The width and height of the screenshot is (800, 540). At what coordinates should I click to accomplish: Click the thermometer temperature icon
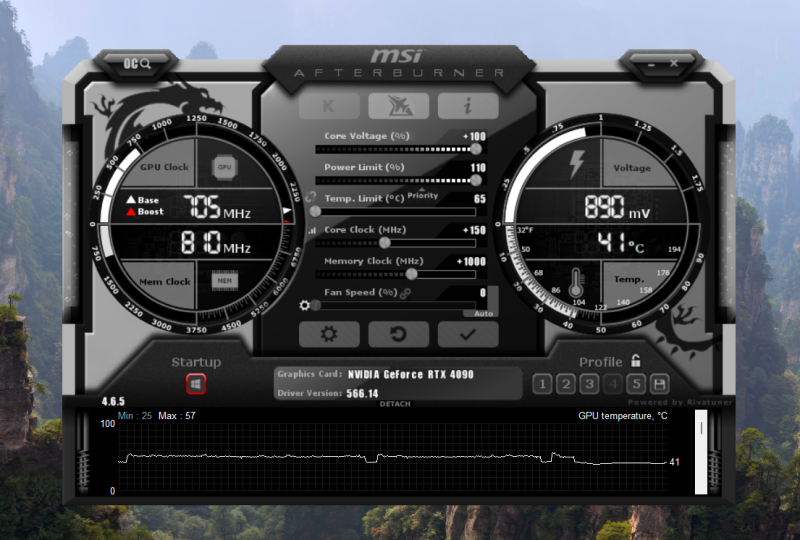point(576,282)
